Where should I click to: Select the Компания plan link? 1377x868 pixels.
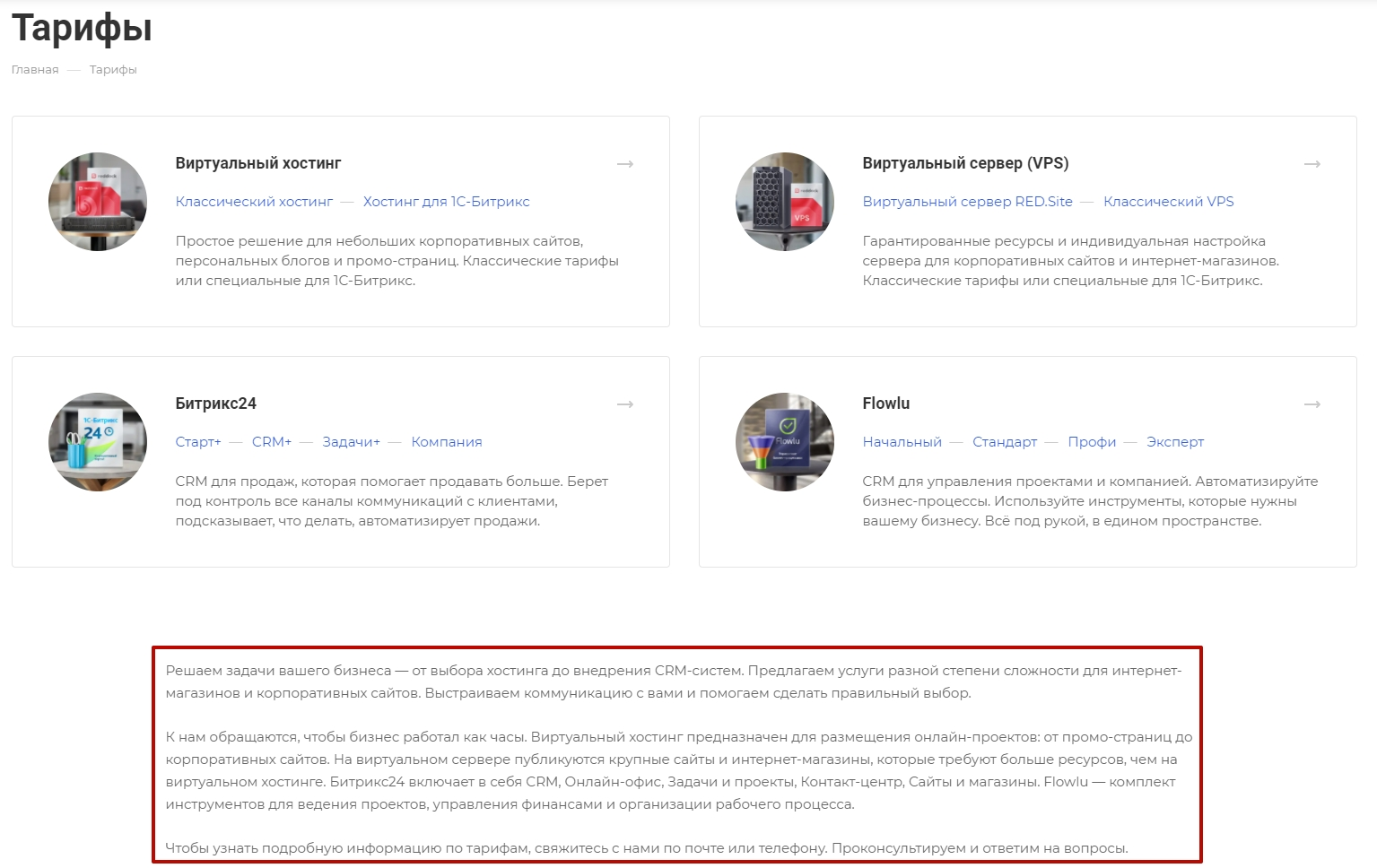(447, 442)
